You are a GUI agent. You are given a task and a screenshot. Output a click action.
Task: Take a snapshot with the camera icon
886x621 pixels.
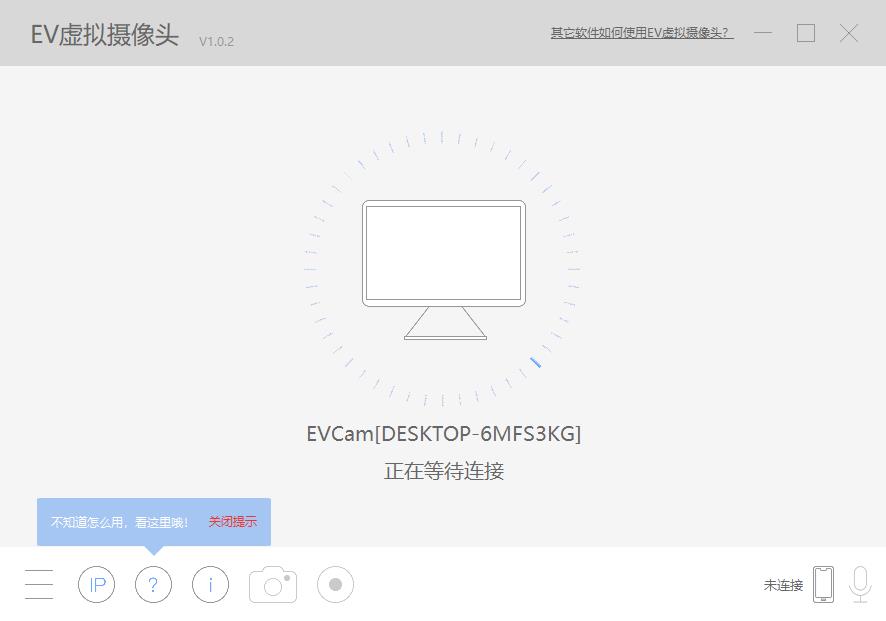(273, 584)
